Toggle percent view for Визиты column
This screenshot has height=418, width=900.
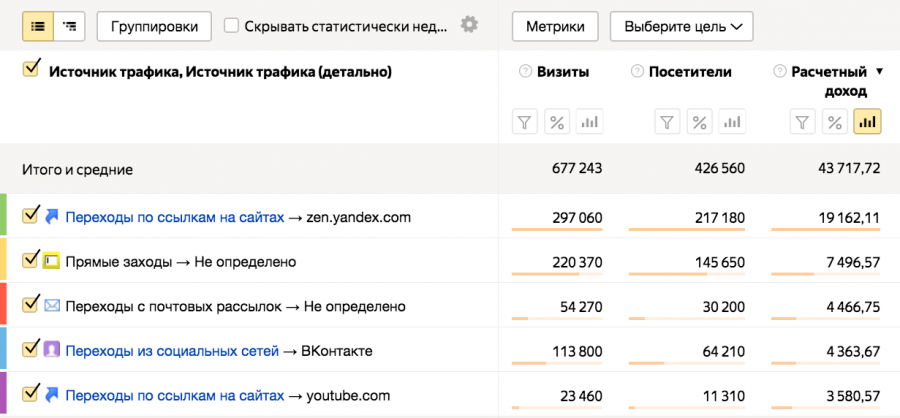coord(557,122)
